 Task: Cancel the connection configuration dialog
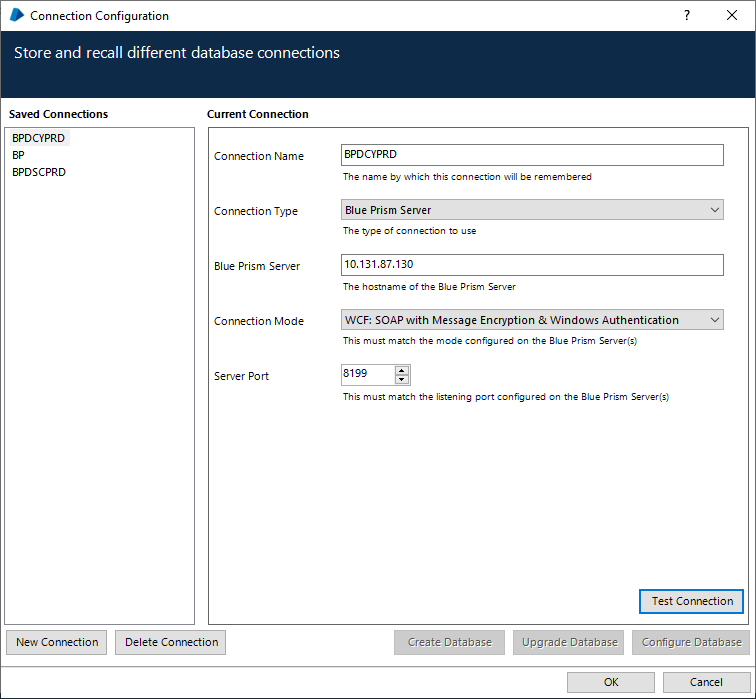pos(706,682)
